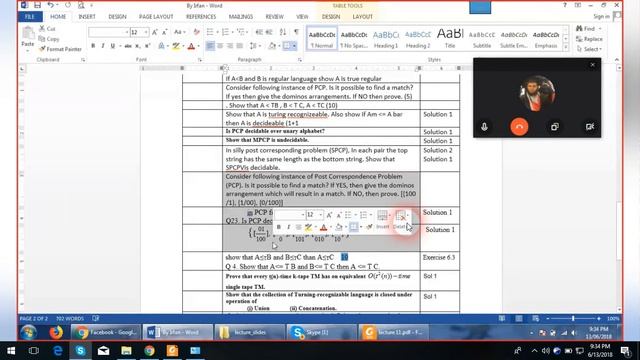This screenshot has width=640, height=360.
Task: Toggle Underline formatting in ribbon
Action: pyautogui.click(x=113, y=46)
